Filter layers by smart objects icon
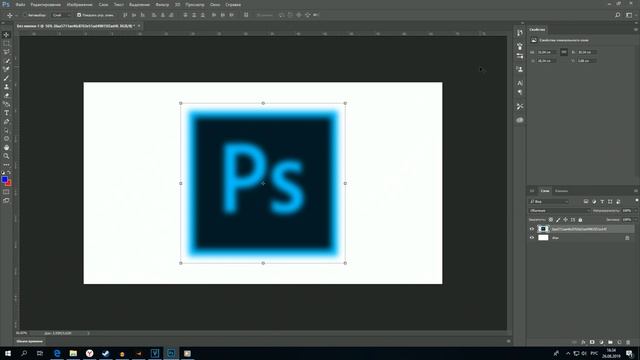Viewport: 640px width, 360px height. pyautogui.click(x=618, y=202)
